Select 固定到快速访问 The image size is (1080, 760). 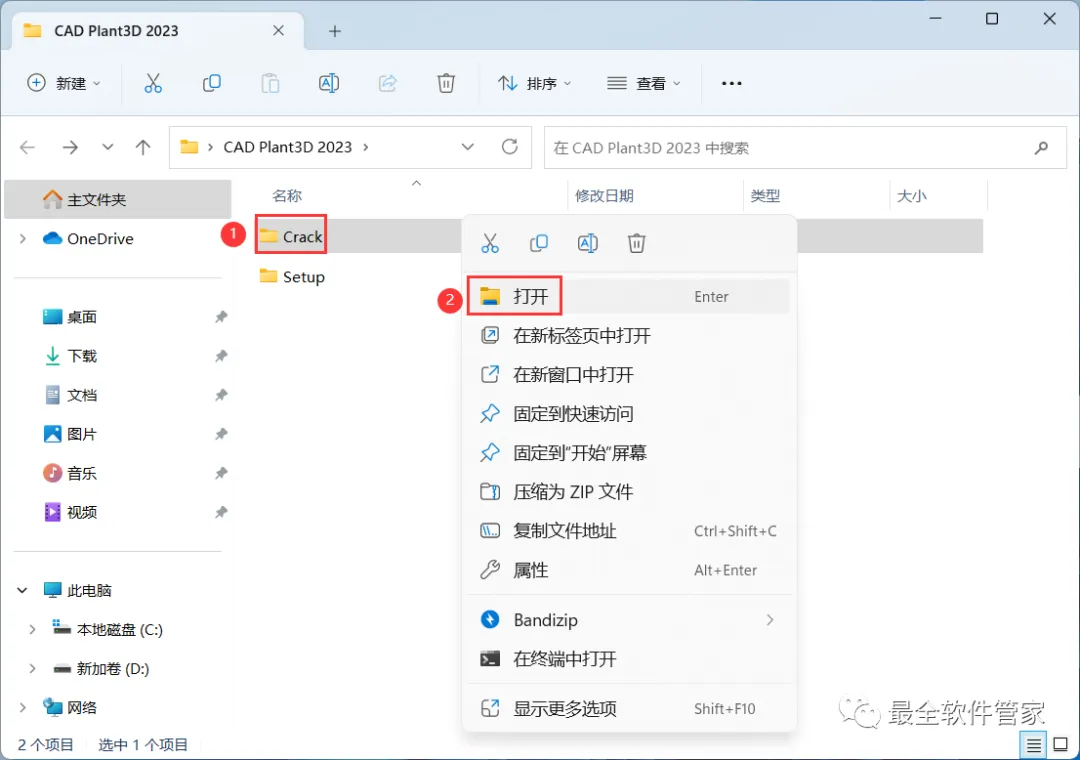tap(630, 414)
